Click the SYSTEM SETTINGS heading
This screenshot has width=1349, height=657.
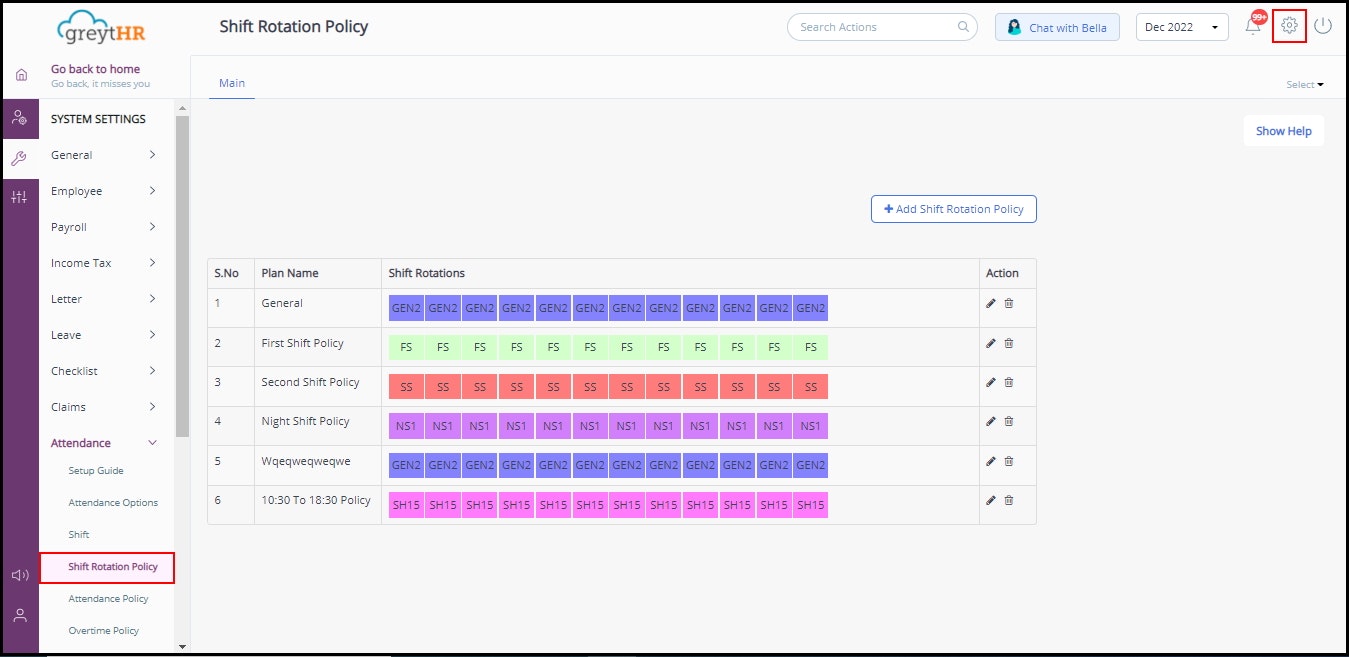click(x=98, y=119)
